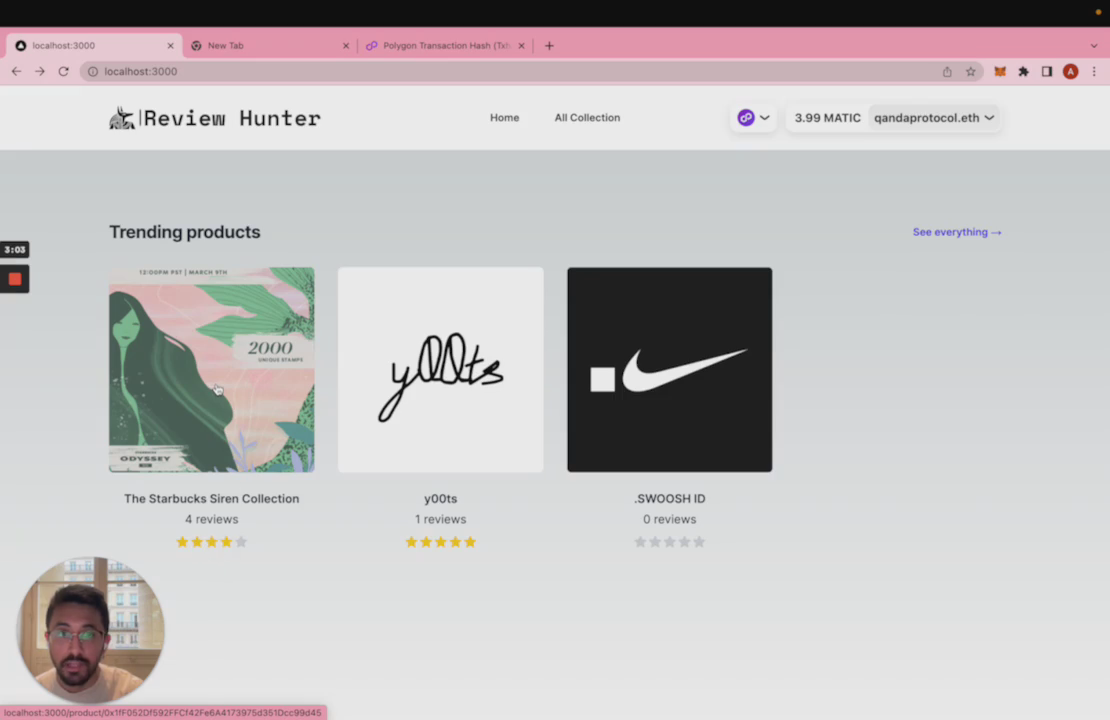1110x720 pixels.
Task: Click the See everything link
Action: (957, 232)
